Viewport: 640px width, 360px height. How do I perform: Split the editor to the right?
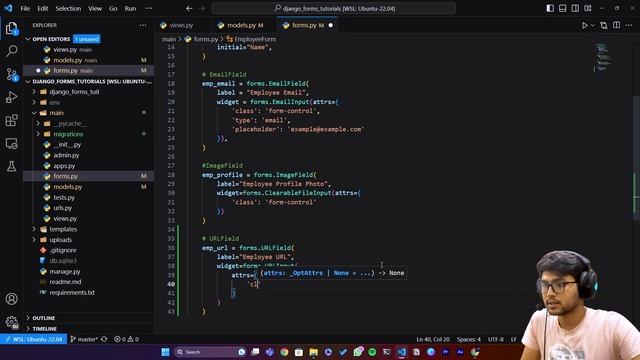tap(616, 25)
